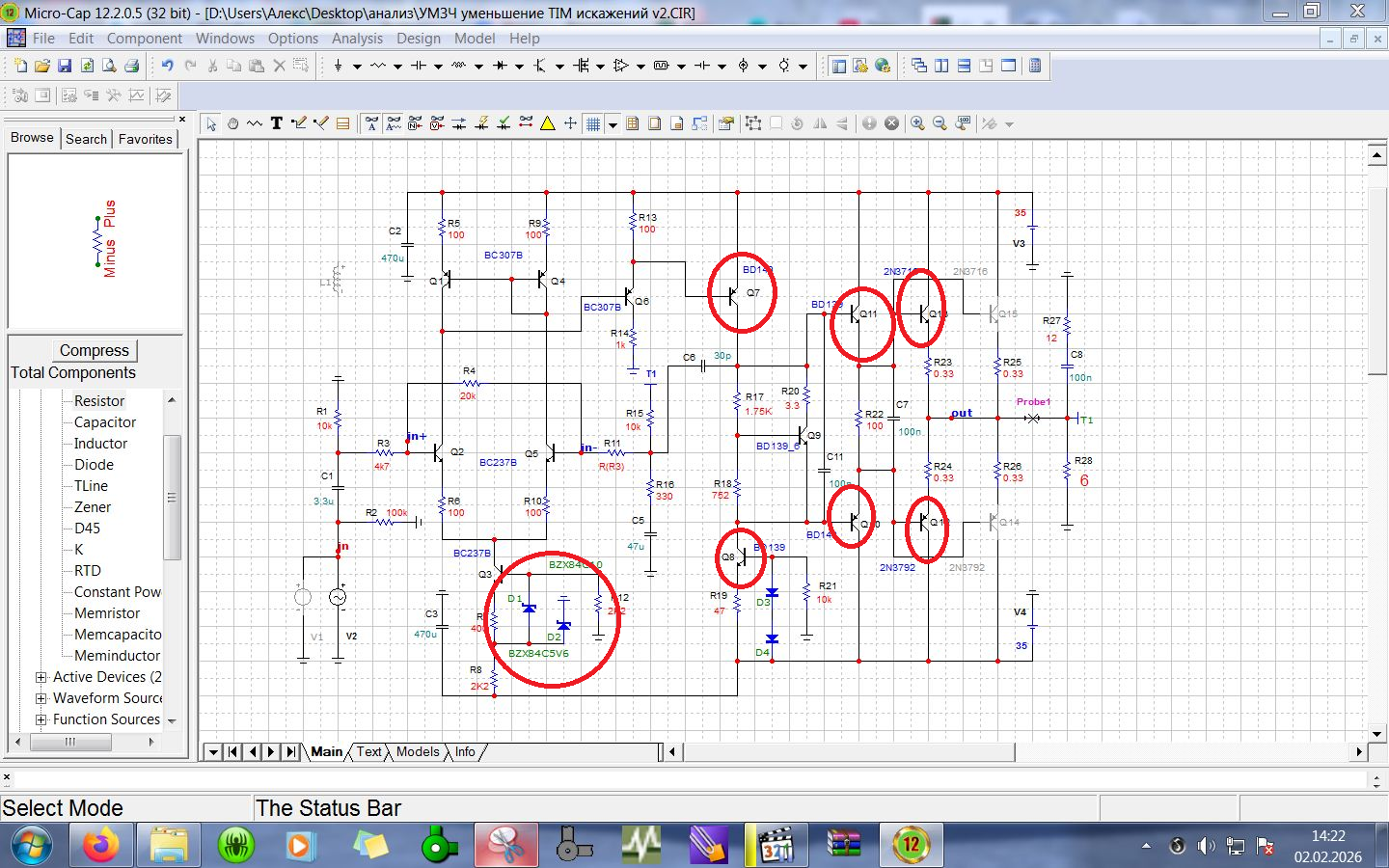Screen dimensions: 1389x868
Task: Print the schematic using the printer icon
Action: click(131, 66)
